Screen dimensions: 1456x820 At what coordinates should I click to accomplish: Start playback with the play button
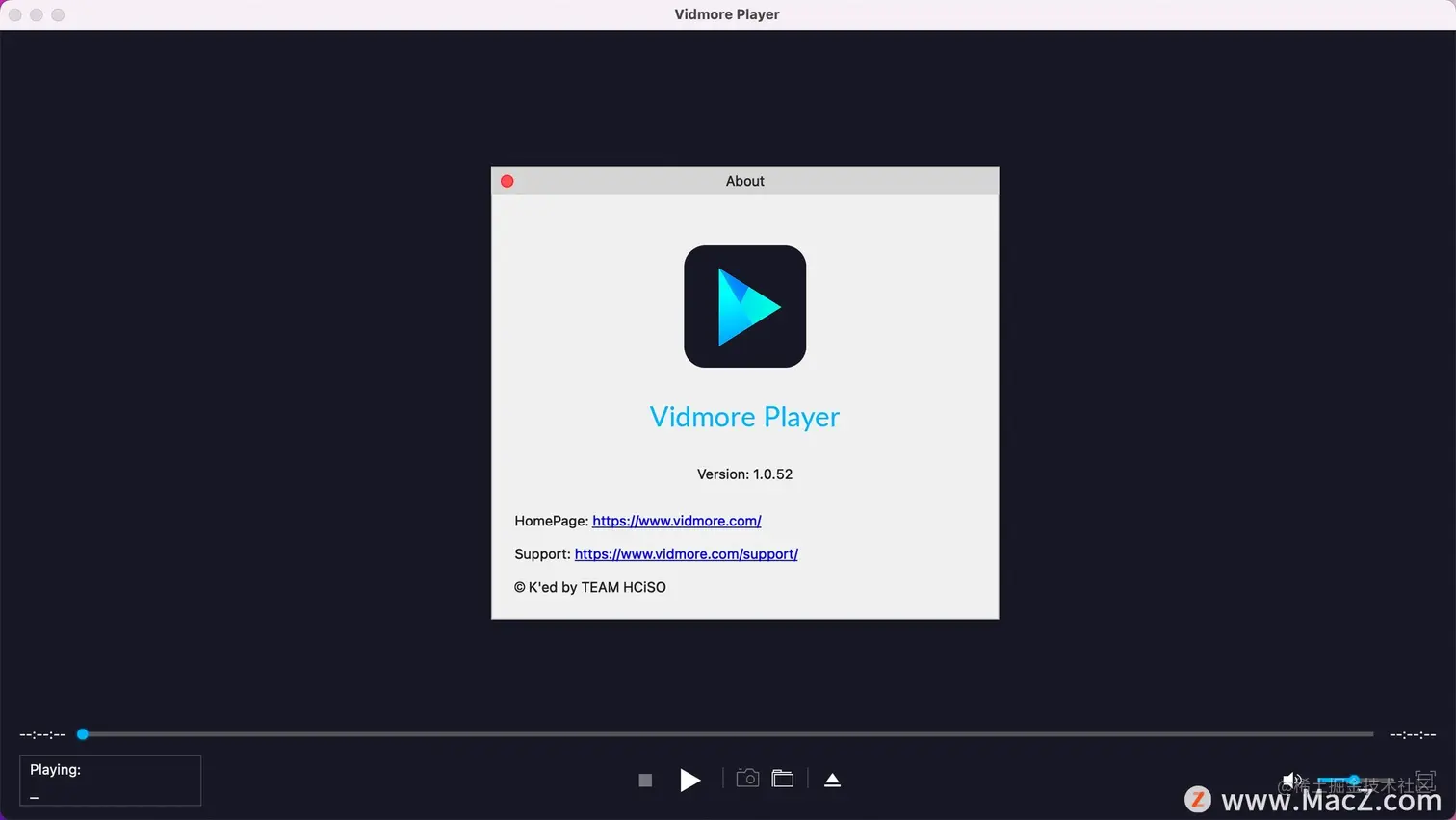click(x=690, y=780)
